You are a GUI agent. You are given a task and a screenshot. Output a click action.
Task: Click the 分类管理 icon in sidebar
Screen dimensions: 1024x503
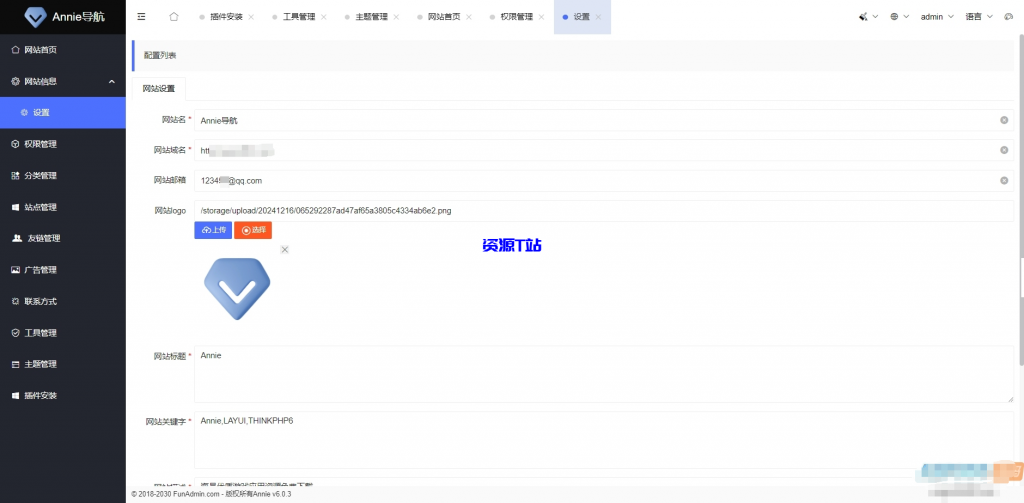pyautogui.click(x=16, y=175)
